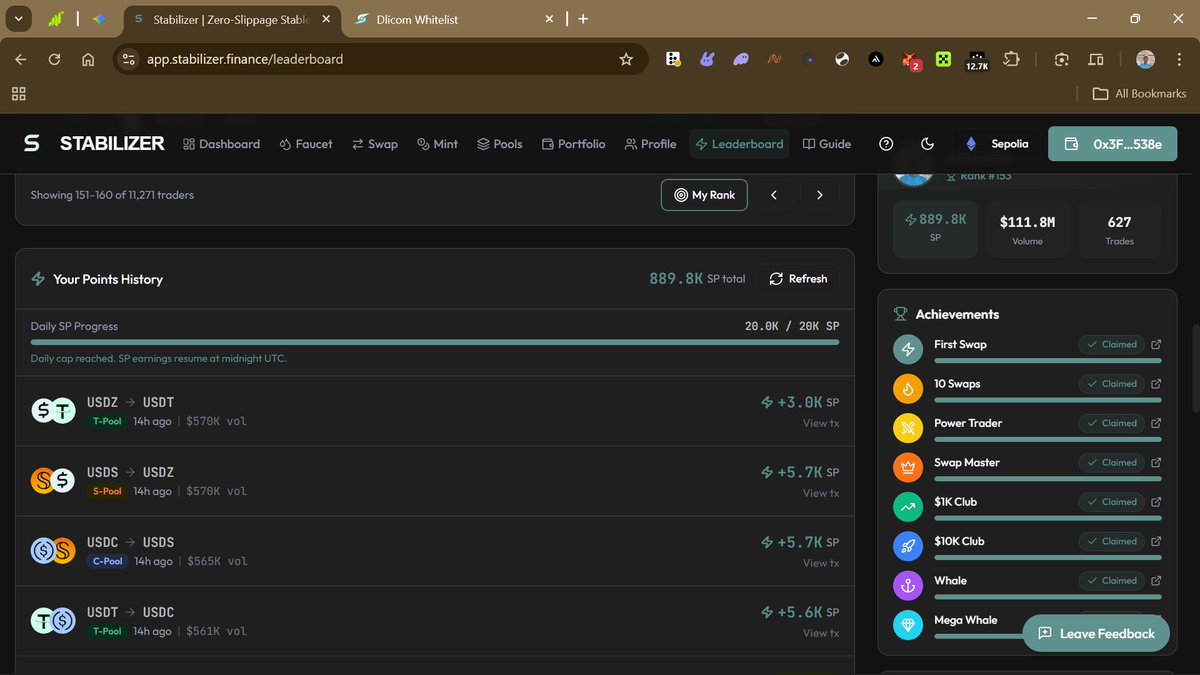
Task: Click the 0x3F...538e wallet button
Action: 1113,144
